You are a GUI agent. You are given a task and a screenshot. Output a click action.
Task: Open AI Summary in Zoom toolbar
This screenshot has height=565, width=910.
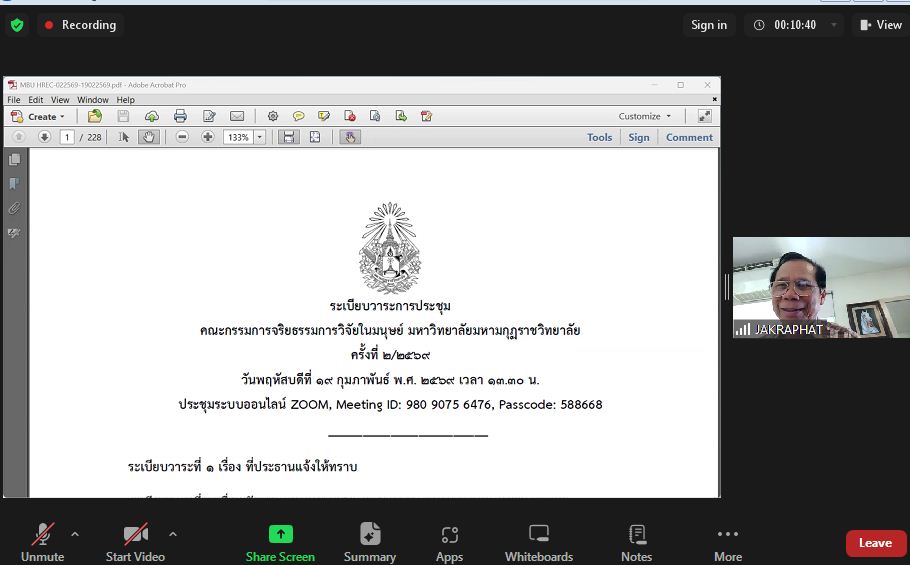click(369, 543)
